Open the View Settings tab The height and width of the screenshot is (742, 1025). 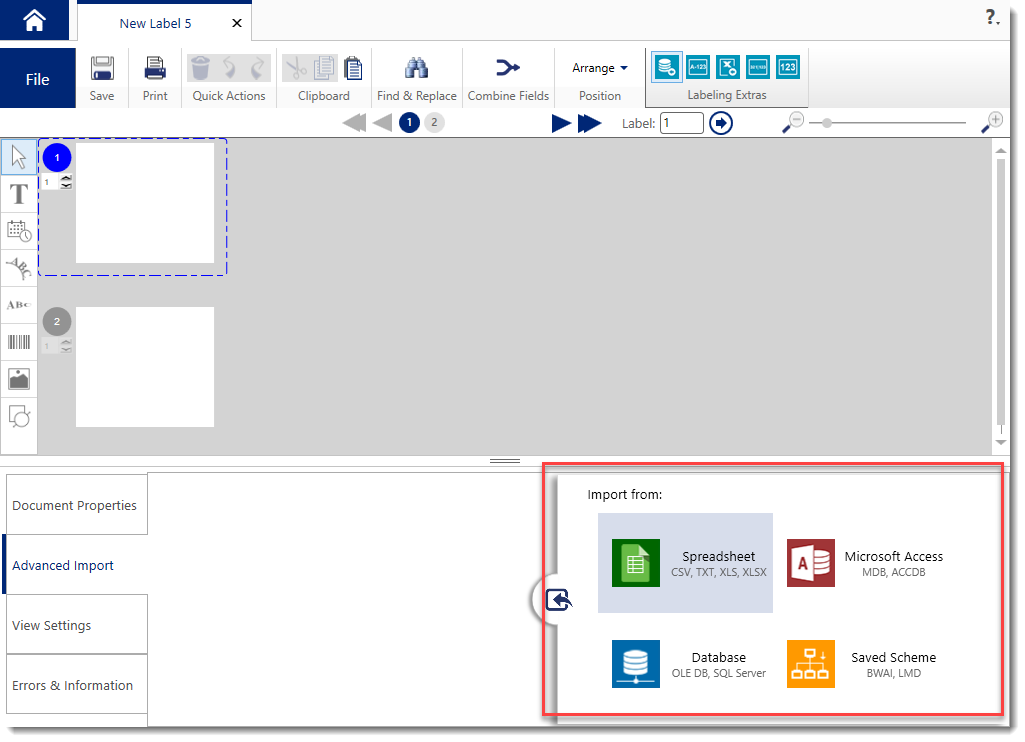tap(75, 626)
